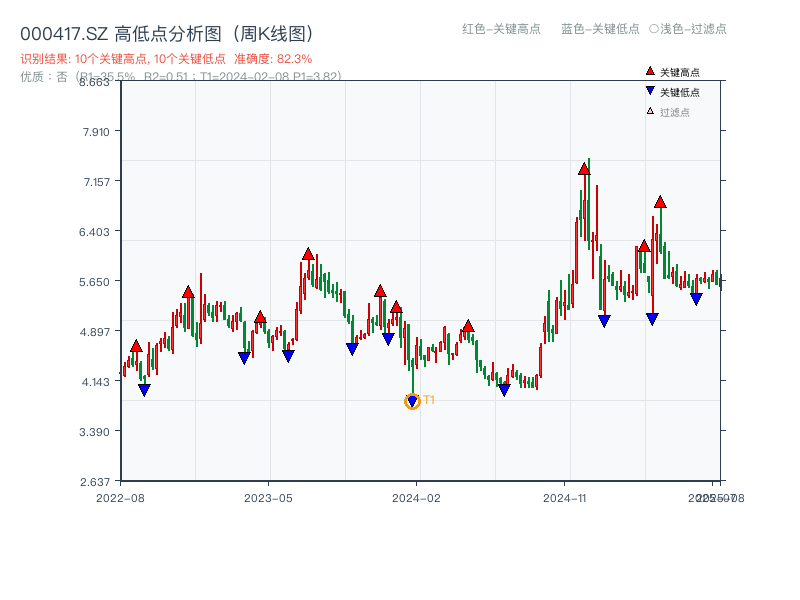Screen dimensions: 800x600
Task: Click the grey 优质：否 info line
Action: [181, 77]
